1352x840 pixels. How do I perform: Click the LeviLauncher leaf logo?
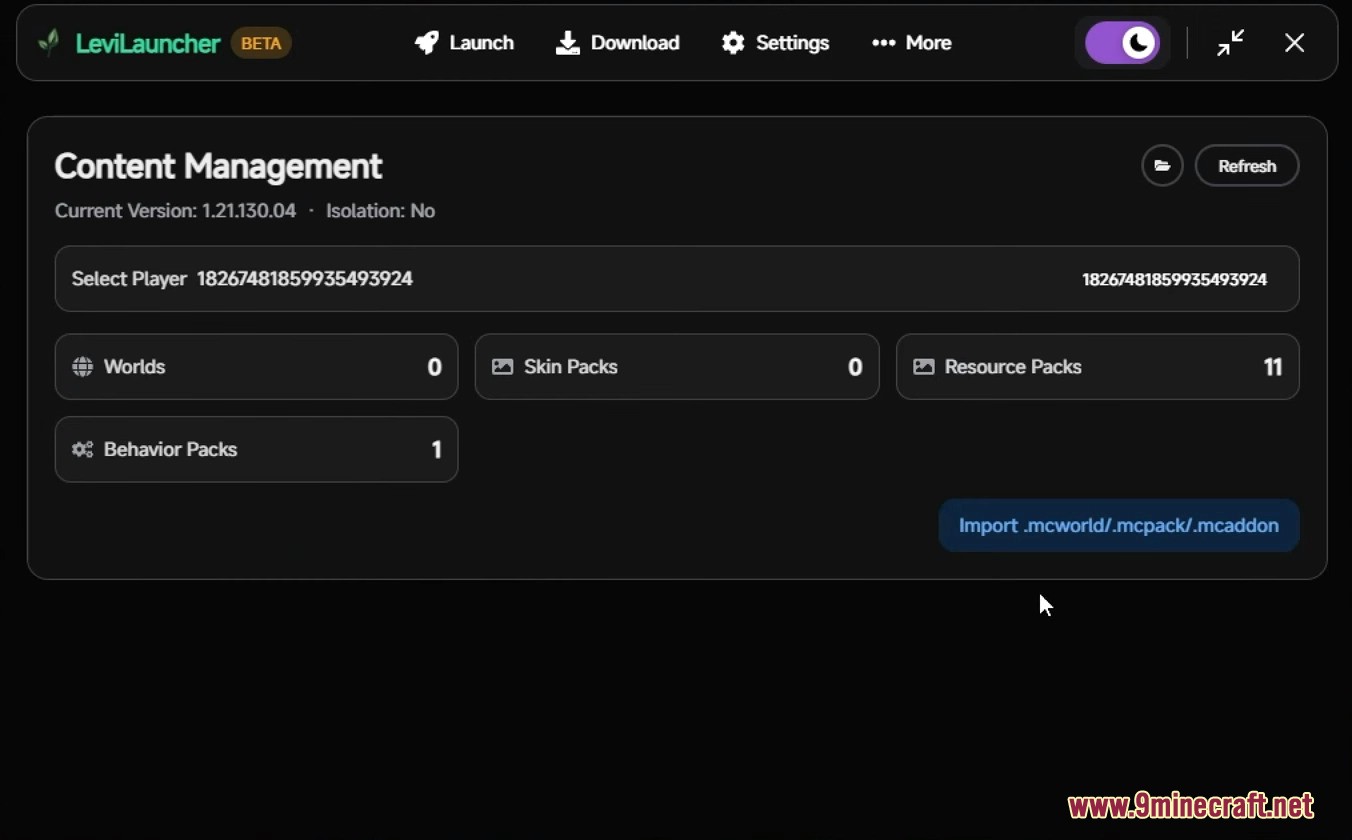48,43
